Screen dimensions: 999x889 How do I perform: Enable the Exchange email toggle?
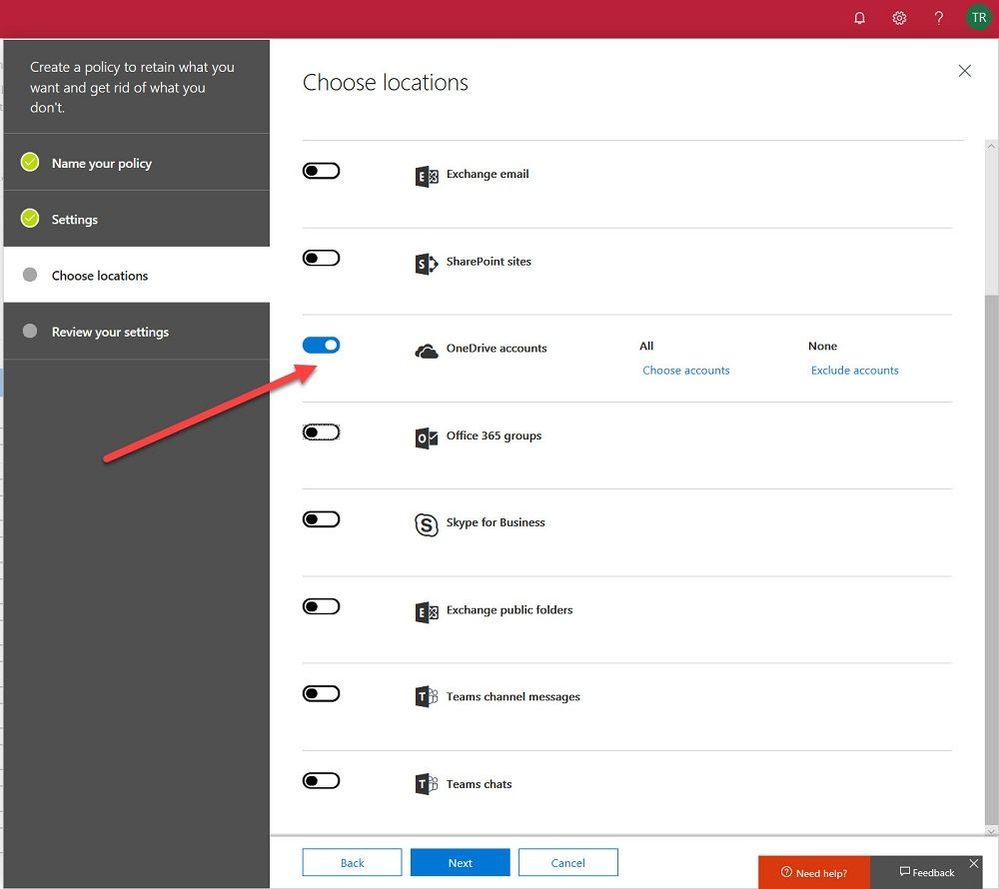point(321,171)
